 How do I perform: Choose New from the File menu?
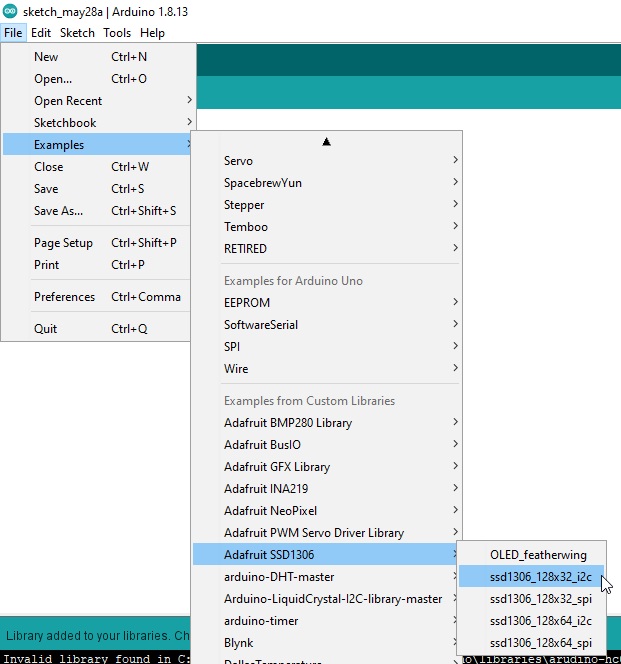(x=97, y=57)
